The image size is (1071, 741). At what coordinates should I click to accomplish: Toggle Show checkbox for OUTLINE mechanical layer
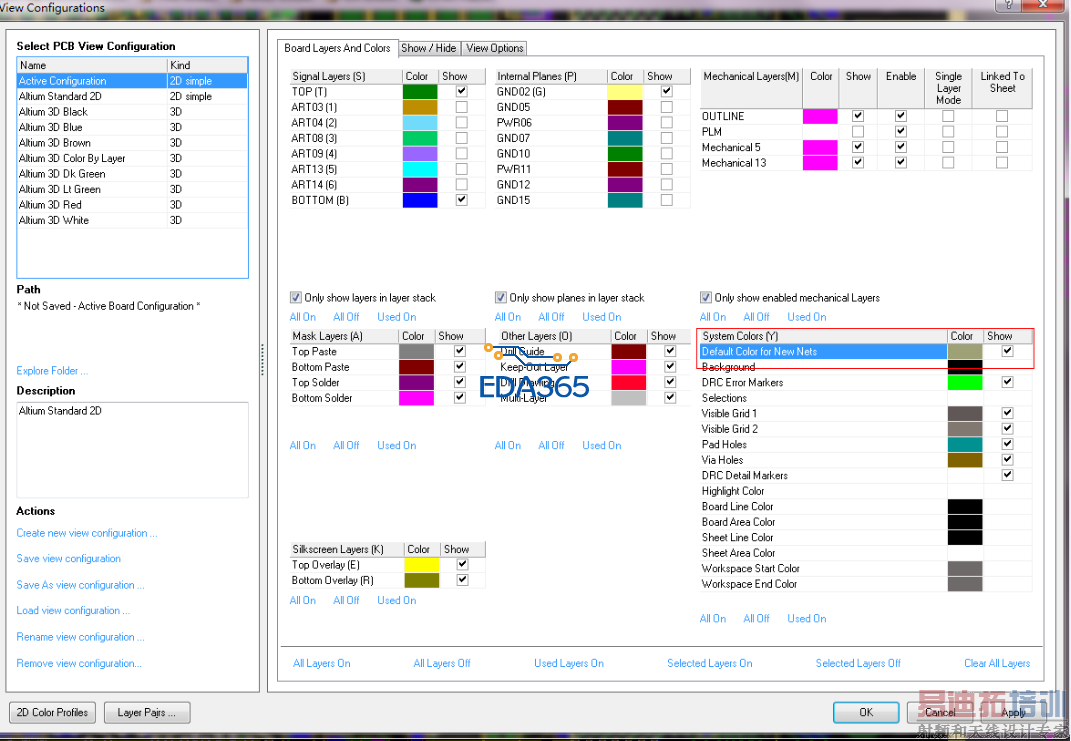pos(858,116)
